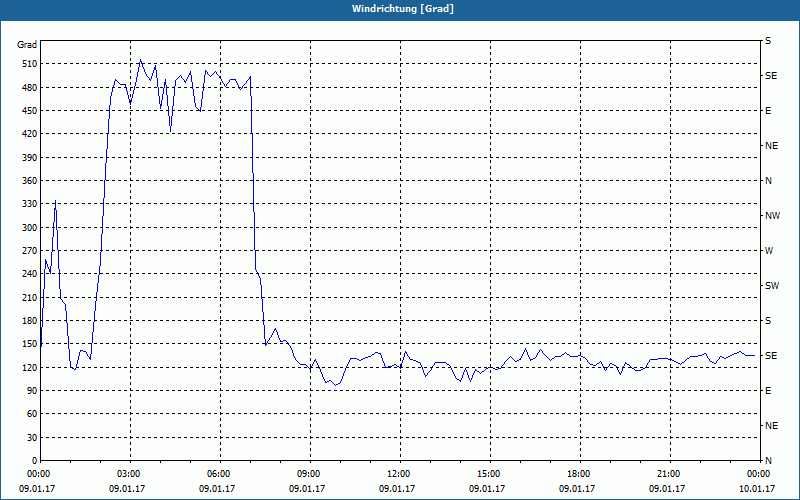
Task: Click the NW compass direction label
Action: 772,216
